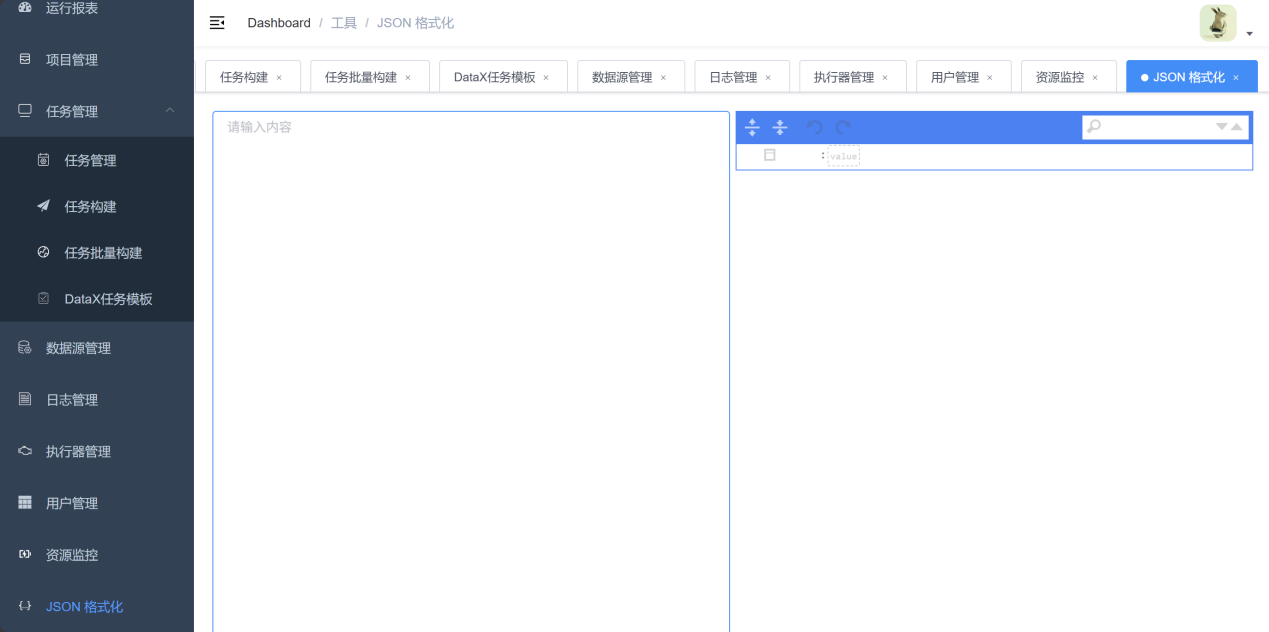Image resolution: width=1269 pixels, height=632 pixels.
Task: Expand all fields in JSON editor
Action: [x=752, y=127]
